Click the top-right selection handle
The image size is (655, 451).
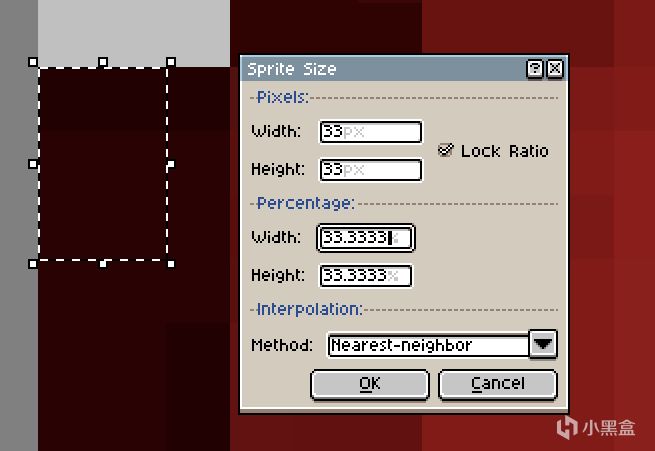click(x=170, y=62)
